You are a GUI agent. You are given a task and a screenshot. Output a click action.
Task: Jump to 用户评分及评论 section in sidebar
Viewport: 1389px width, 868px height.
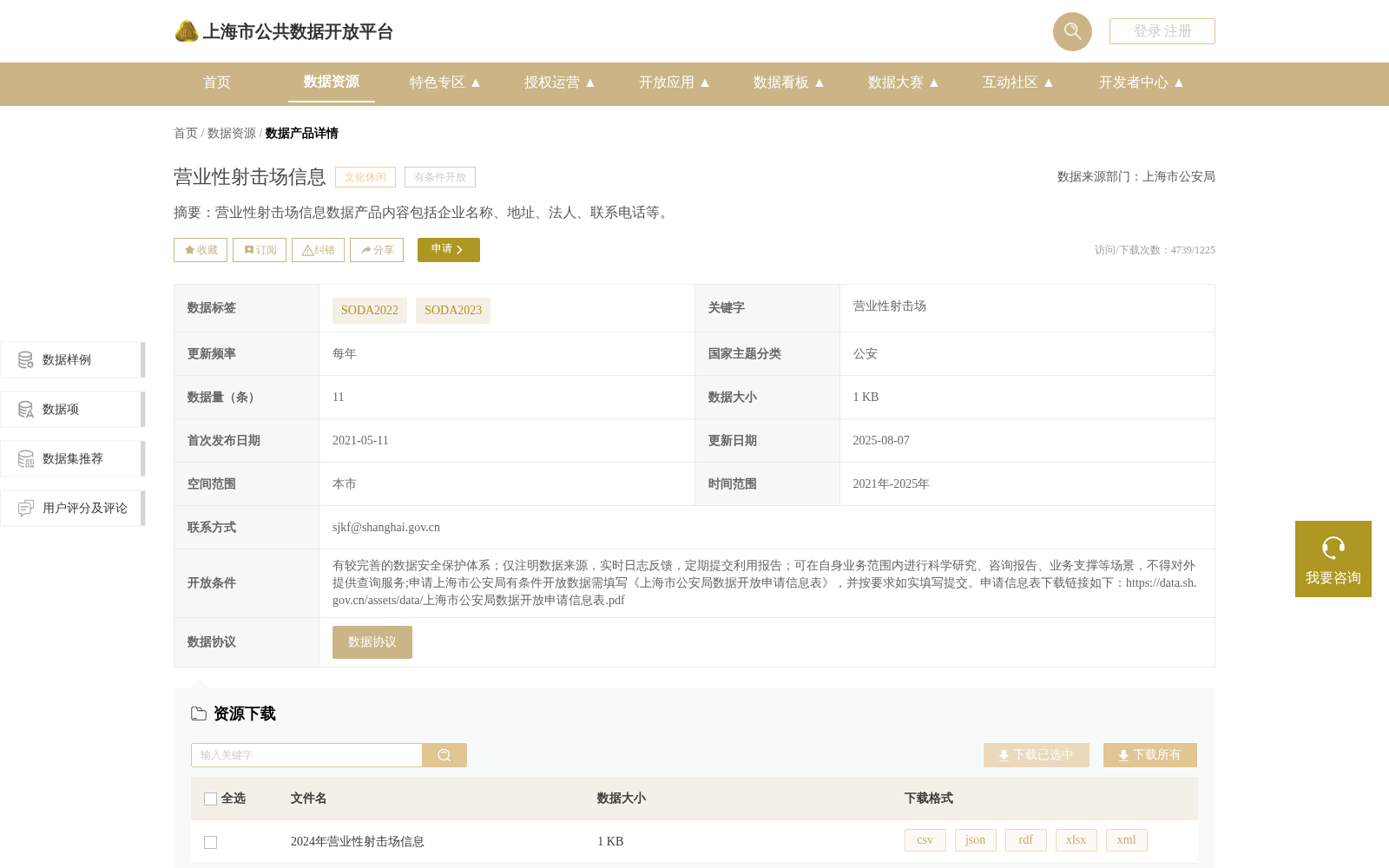click(x=72, y=509)
